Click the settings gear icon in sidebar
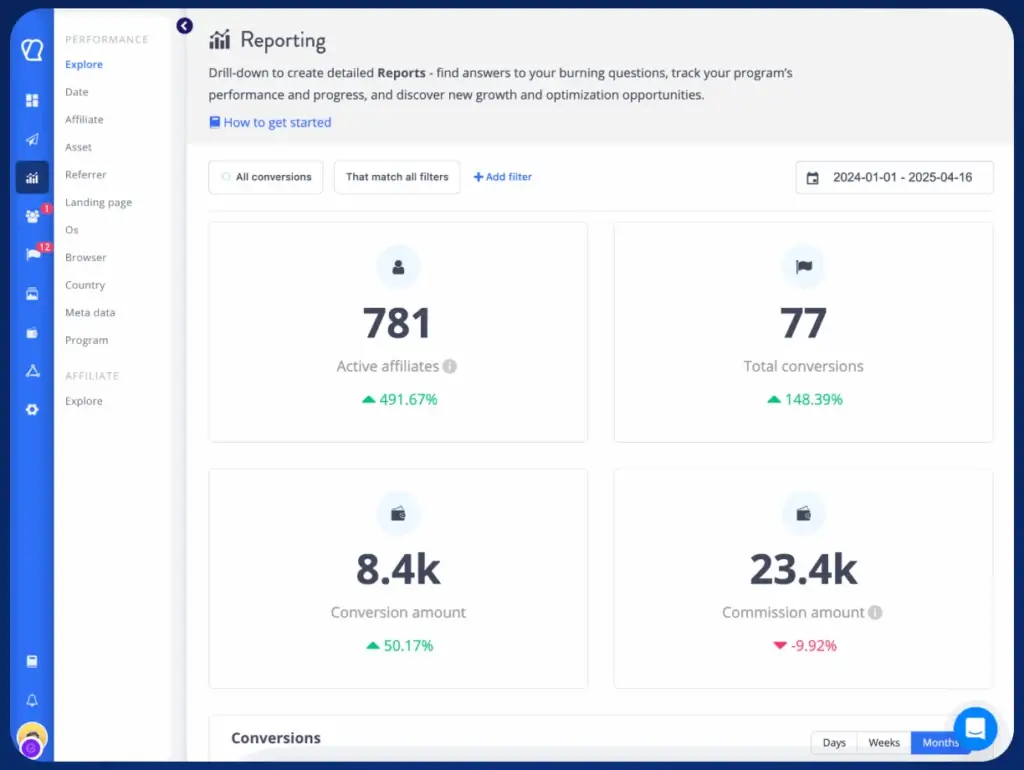This screenshot has height=770, width=1024. [x=32, y=409]
